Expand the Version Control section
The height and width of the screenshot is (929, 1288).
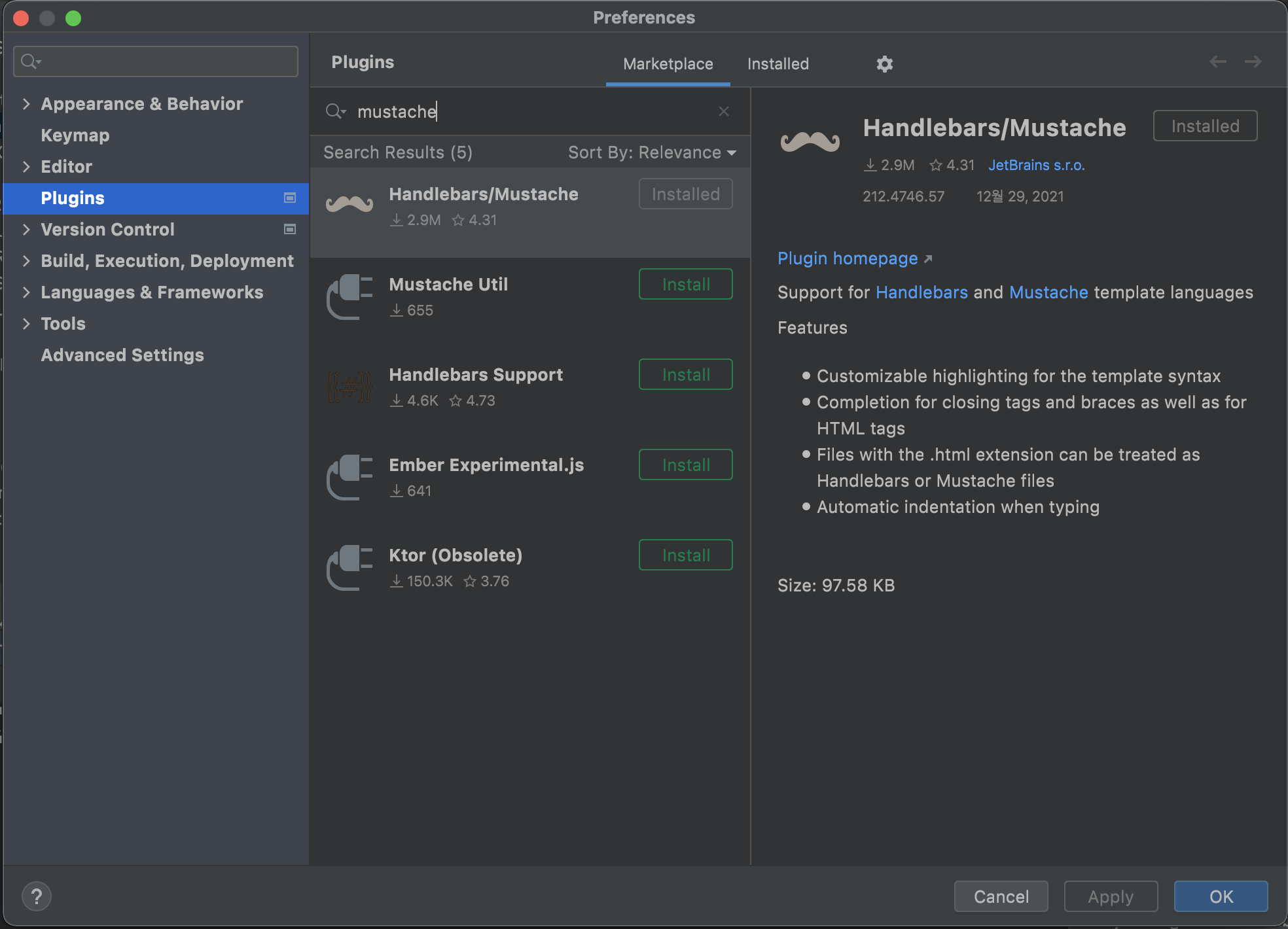pyautogui.click(x=26, y=229)
